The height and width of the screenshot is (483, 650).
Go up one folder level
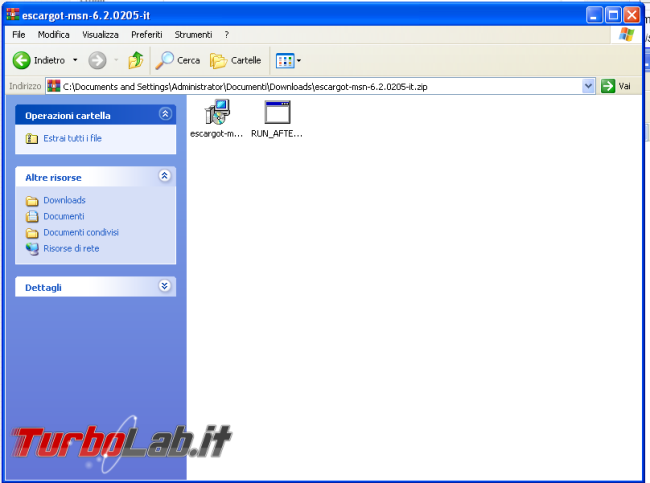136,61
